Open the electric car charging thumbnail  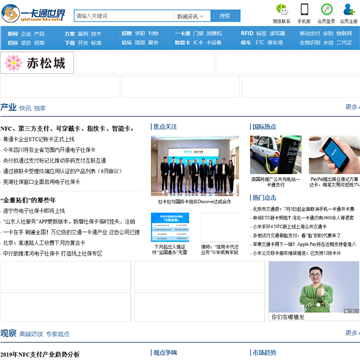tap(276, 155)
